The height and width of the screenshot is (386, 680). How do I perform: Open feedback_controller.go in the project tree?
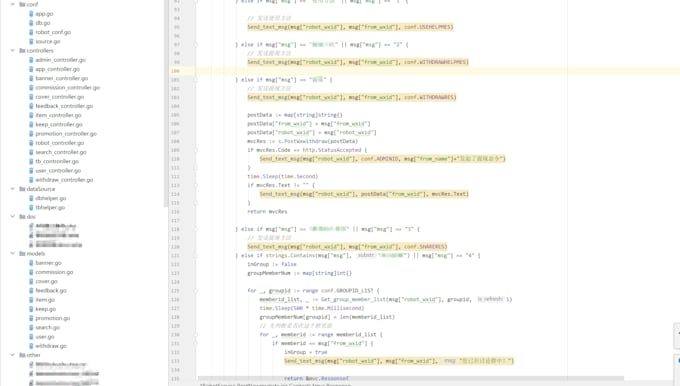click(x=64, y=106)
